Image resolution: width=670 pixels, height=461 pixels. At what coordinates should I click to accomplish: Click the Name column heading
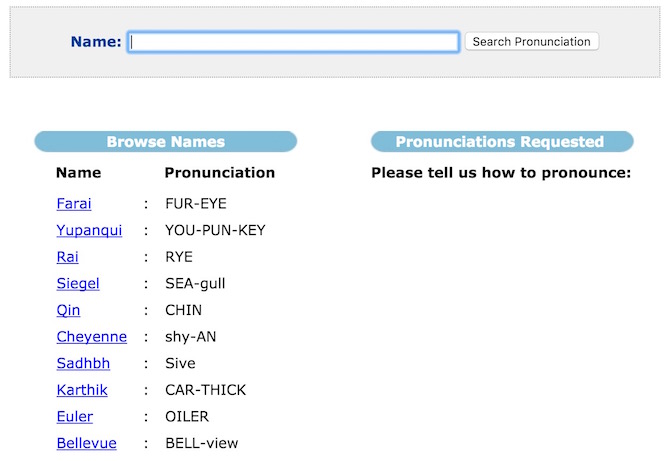78,173
